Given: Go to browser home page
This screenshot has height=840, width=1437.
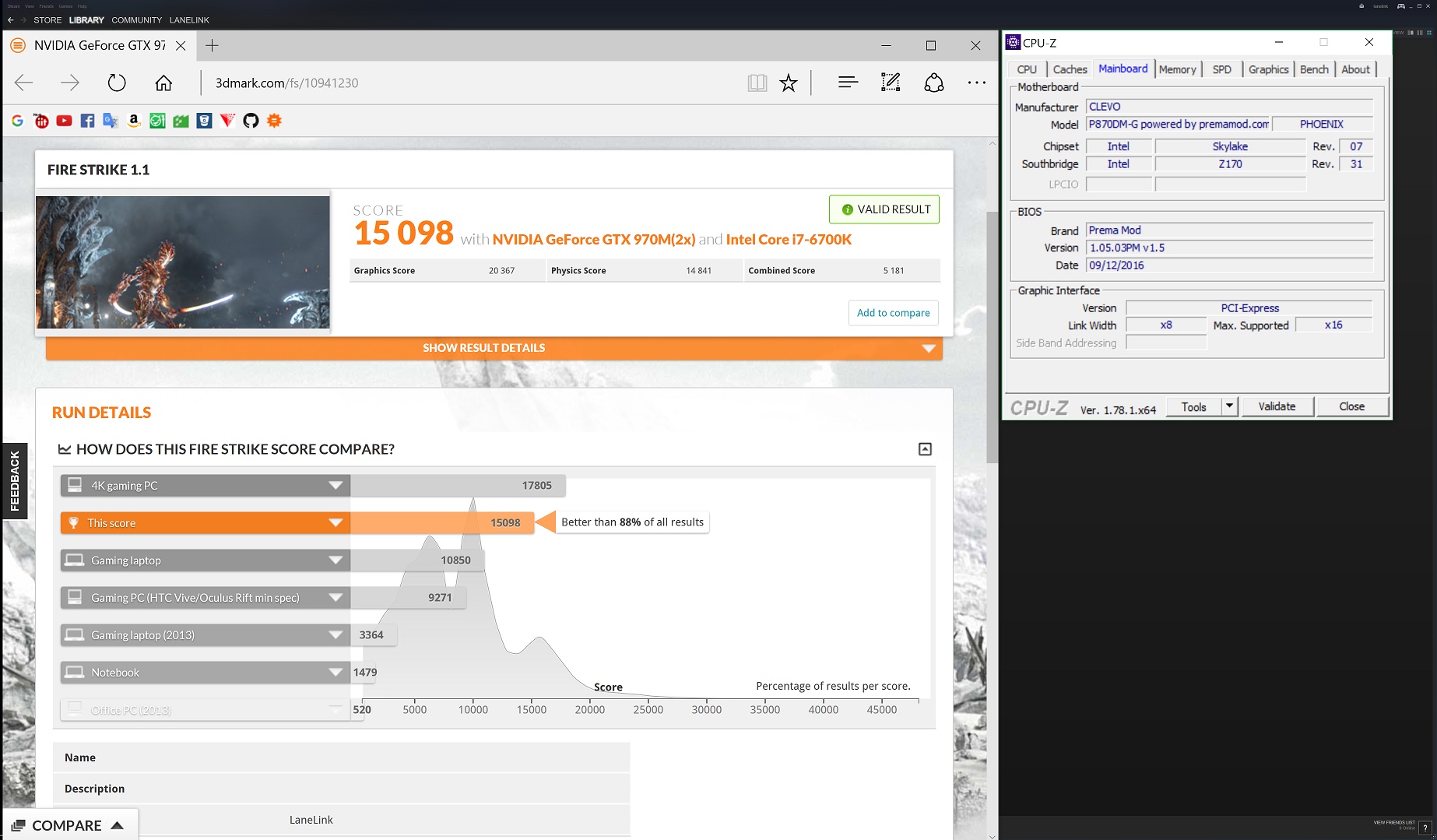Looking at the screenshot, I should 163,83.
